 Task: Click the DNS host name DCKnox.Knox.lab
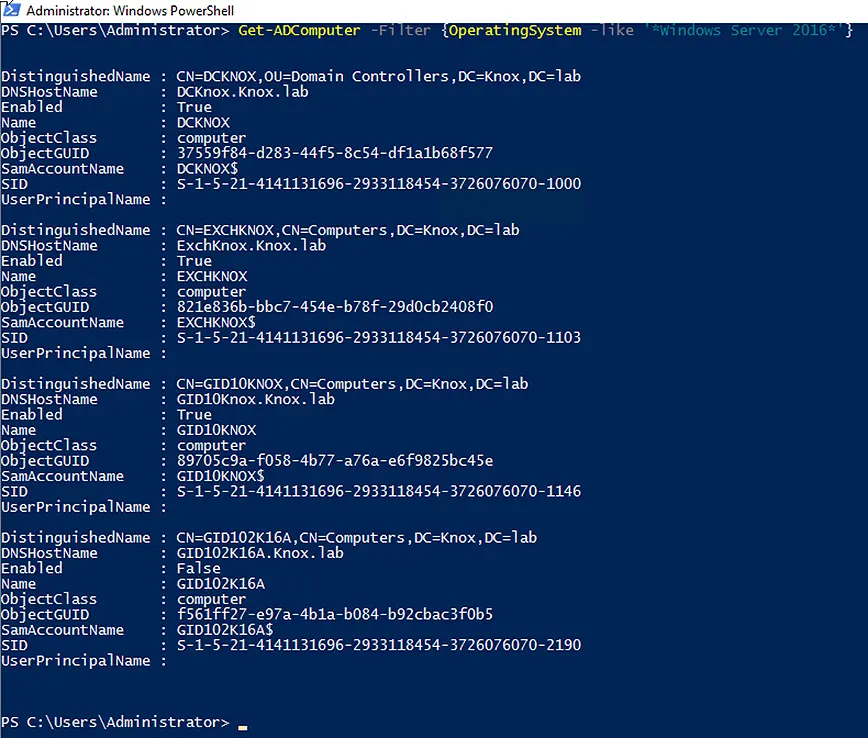(242, 92)
